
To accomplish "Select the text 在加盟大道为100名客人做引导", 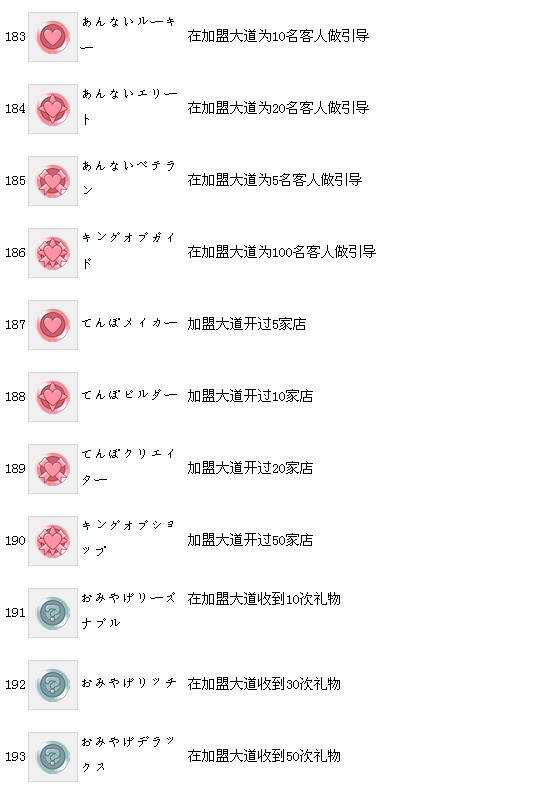I will click(282, 252).
